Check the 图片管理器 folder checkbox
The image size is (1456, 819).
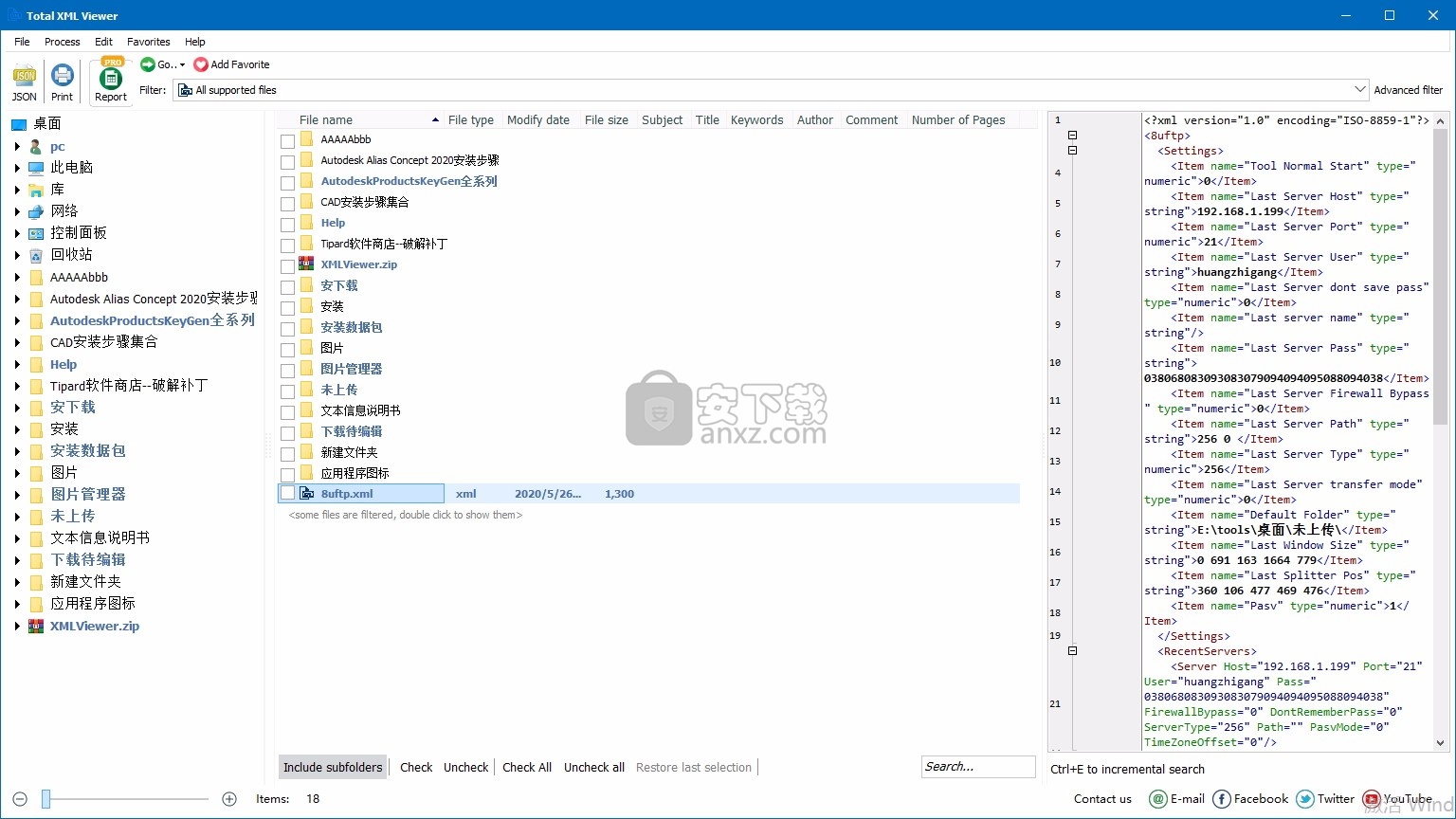(287, 370)
